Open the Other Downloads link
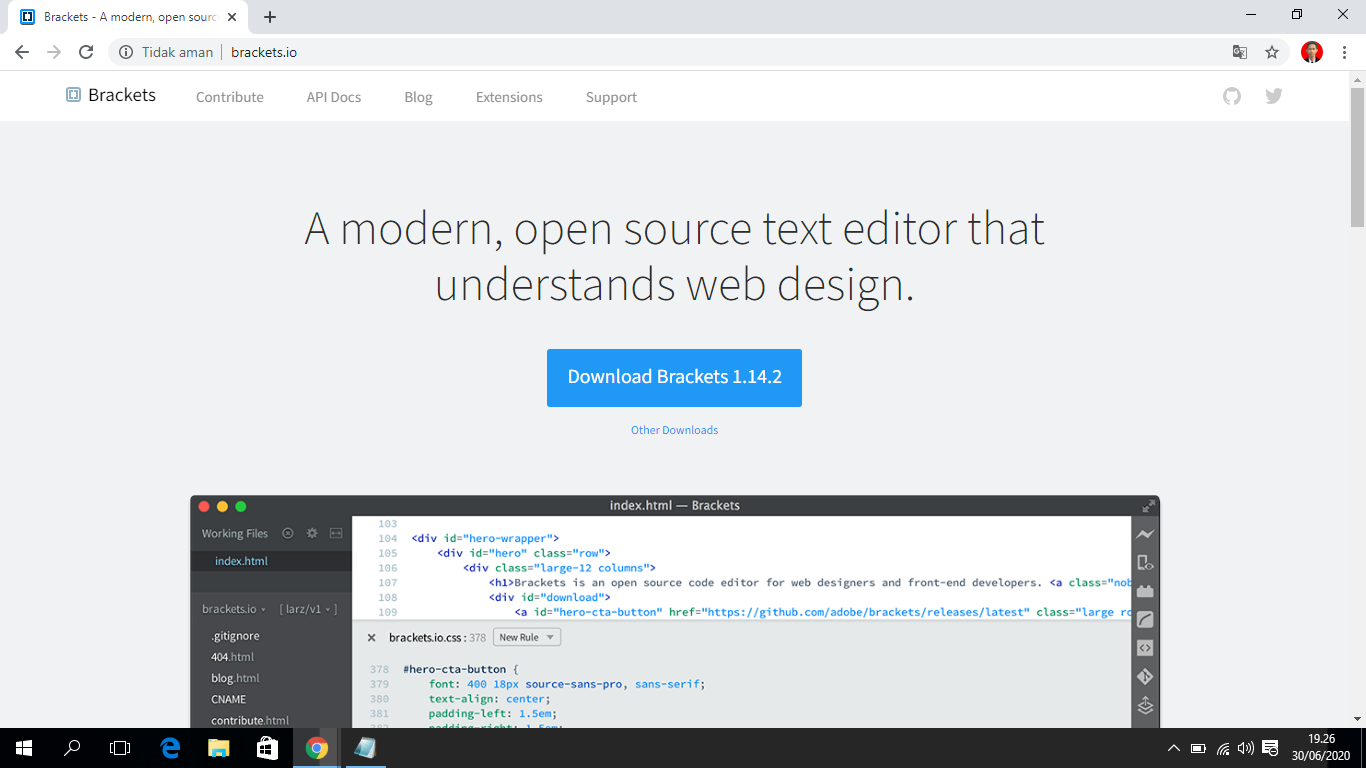 pos(674,429)
